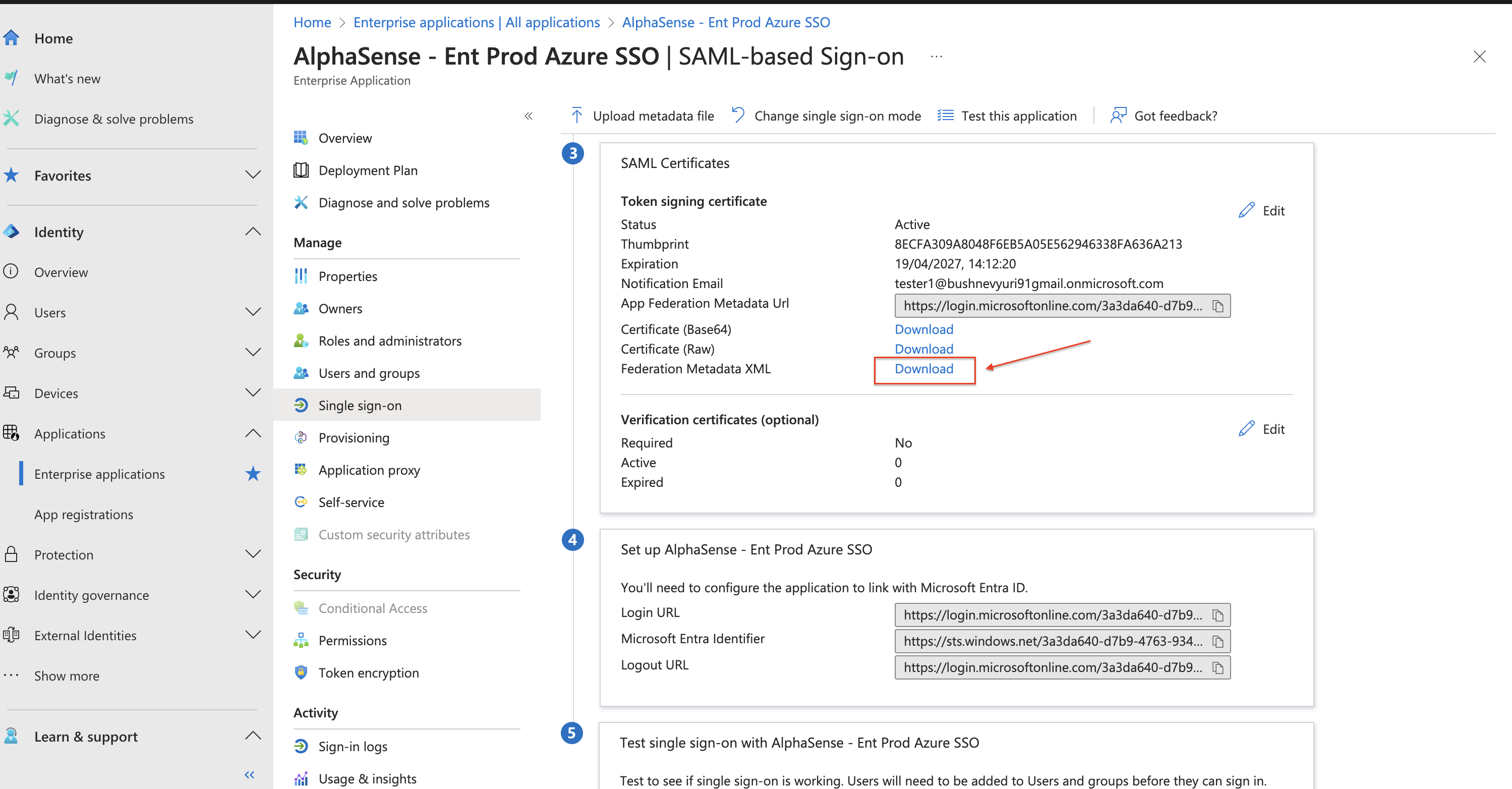Image resolution: width=1512 pixels, height=789 pixels.
Task: Click Got feedback? button
Action: pyautogui.click(x=1164, y=116)
